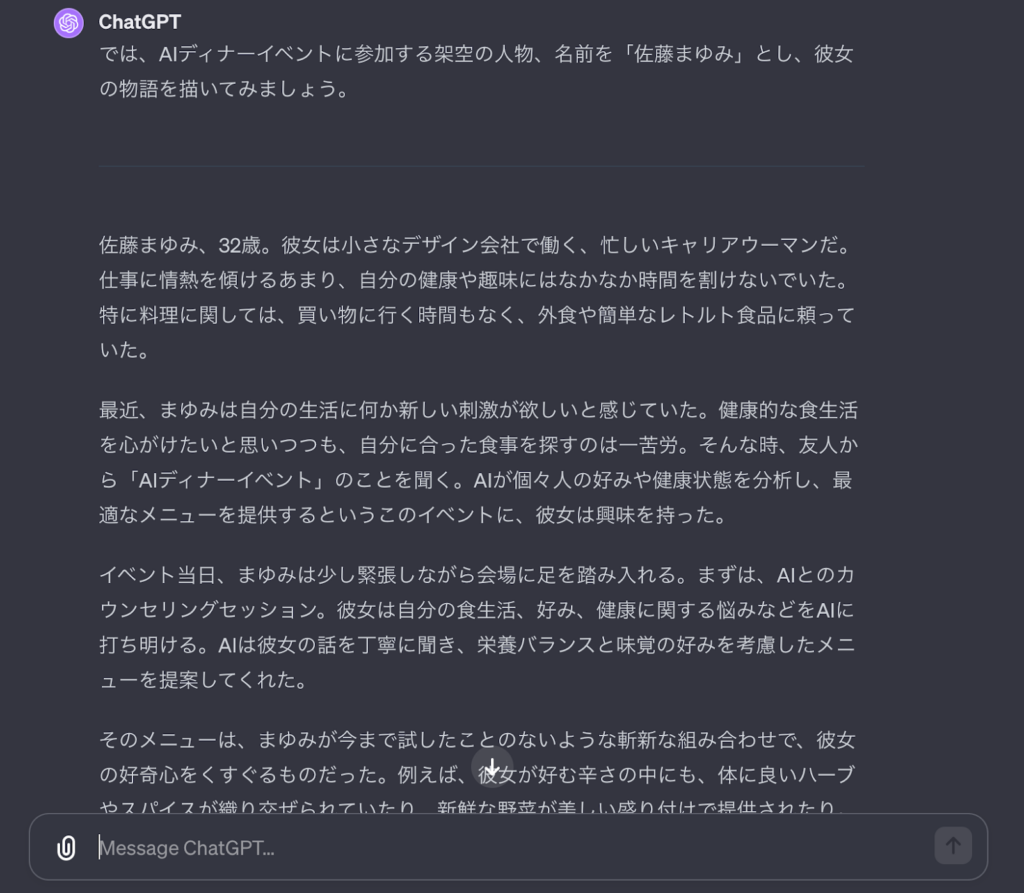
Task: Click the word キャリアウーマン in the story
Action: (739, 245)
